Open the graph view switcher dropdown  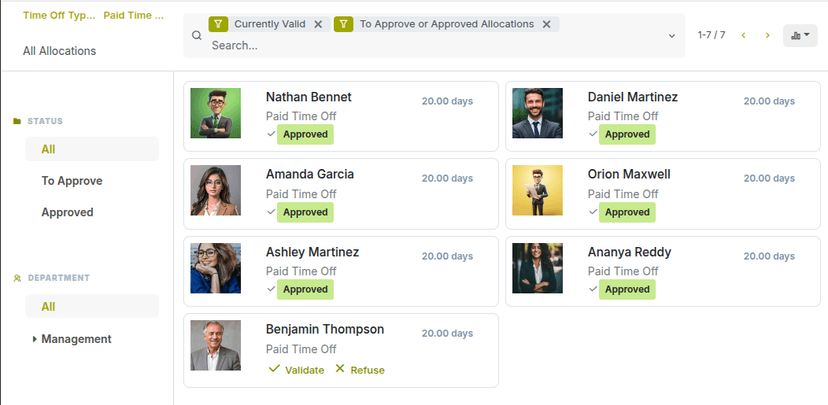coord(800,35)
